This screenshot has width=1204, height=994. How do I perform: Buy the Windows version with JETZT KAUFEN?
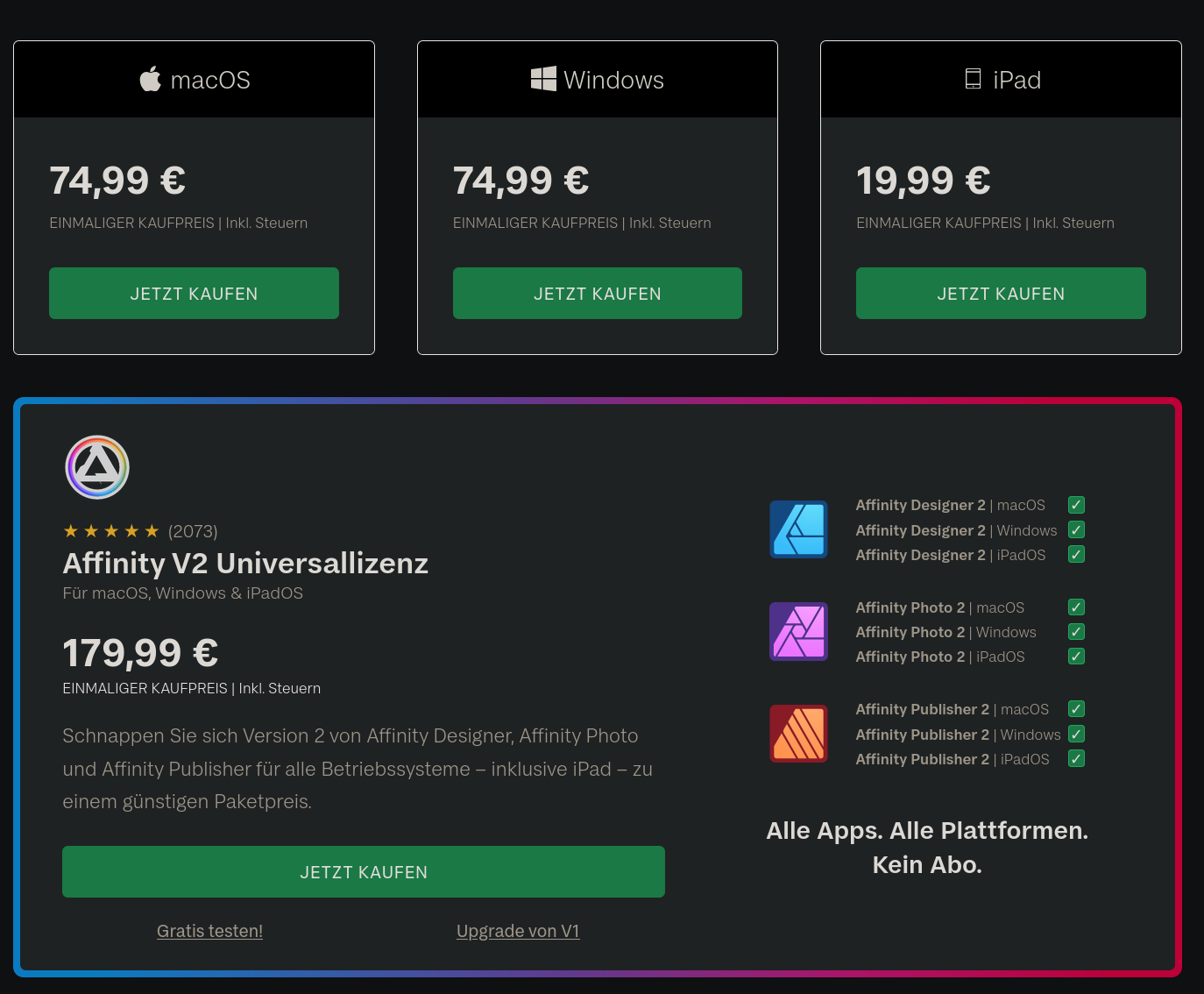(598, 294)
